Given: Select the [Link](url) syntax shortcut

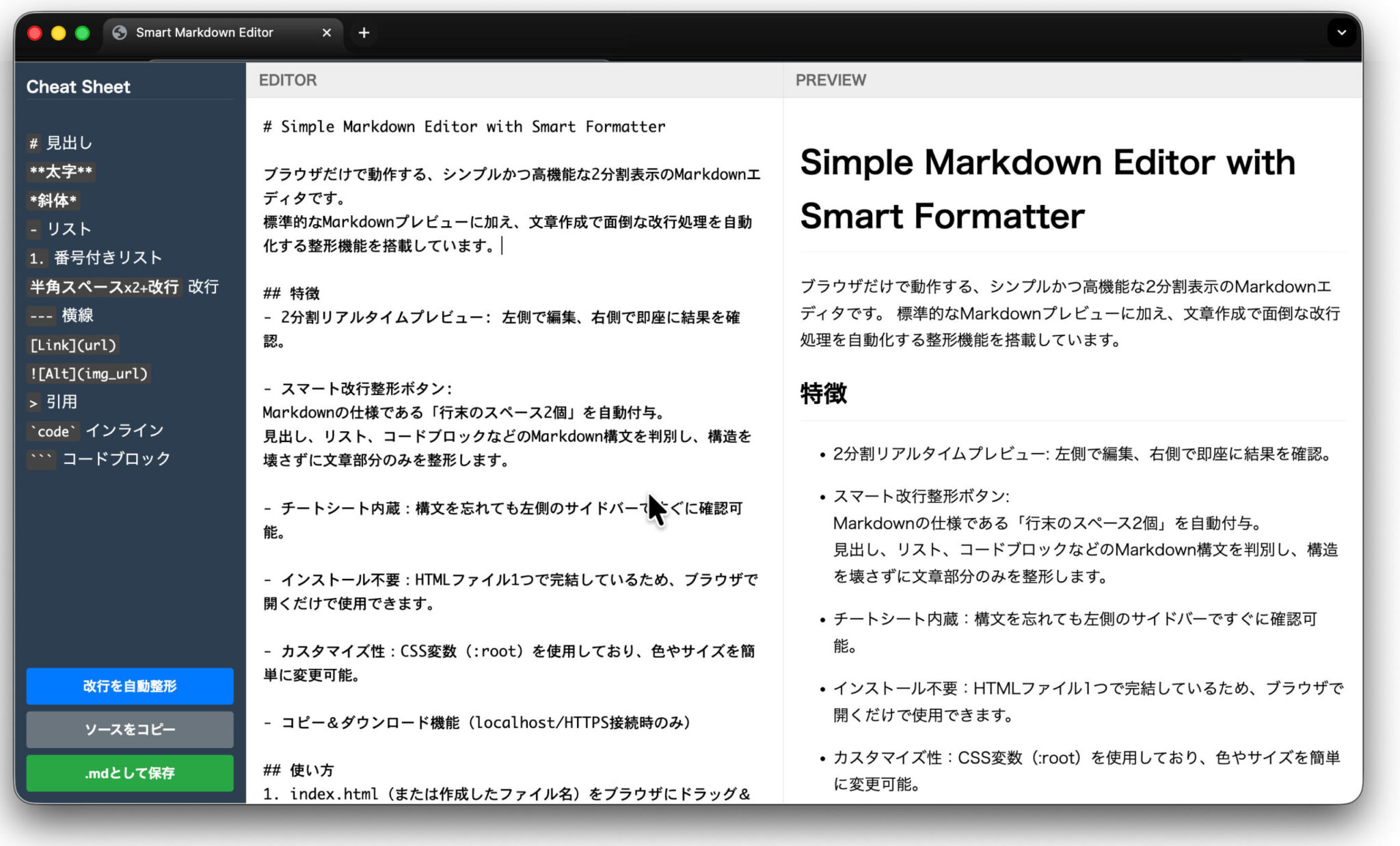Looking at the screenshot, I should [x=73, y=344].
